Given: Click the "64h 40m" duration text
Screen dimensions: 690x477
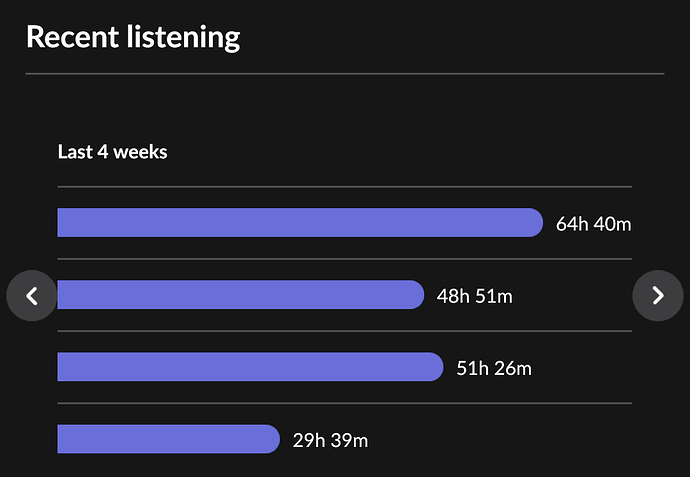Looking at the screenshot, I should pyautogui.click(x=593, y=224).
